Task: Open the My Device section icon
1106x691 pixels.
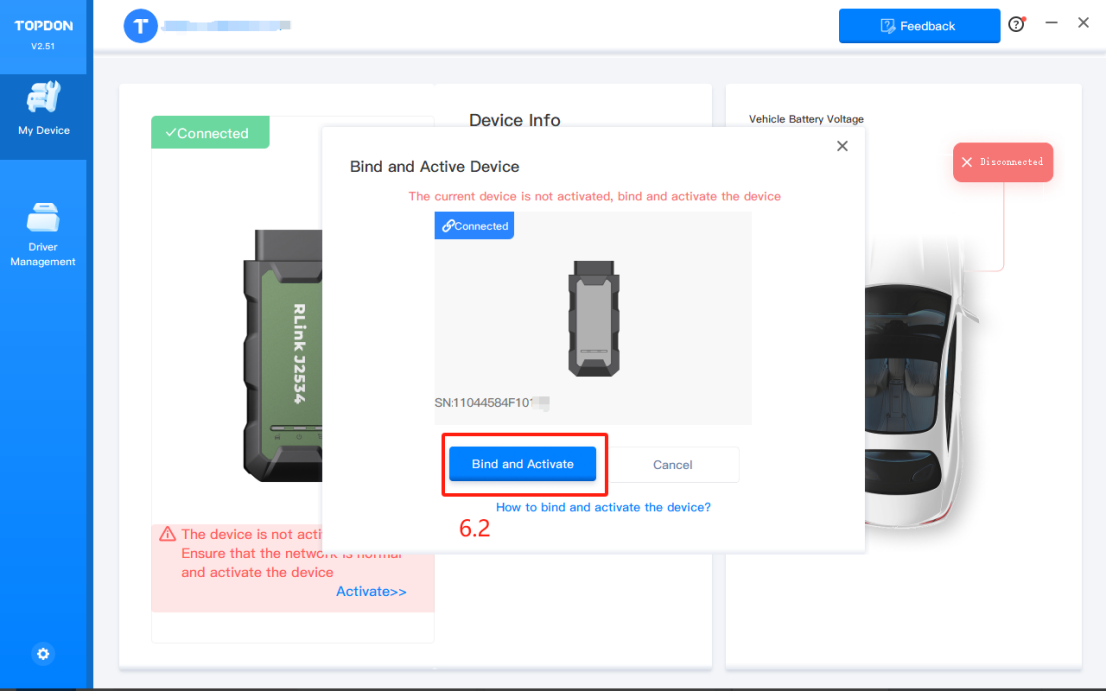Action: [43, 99]
